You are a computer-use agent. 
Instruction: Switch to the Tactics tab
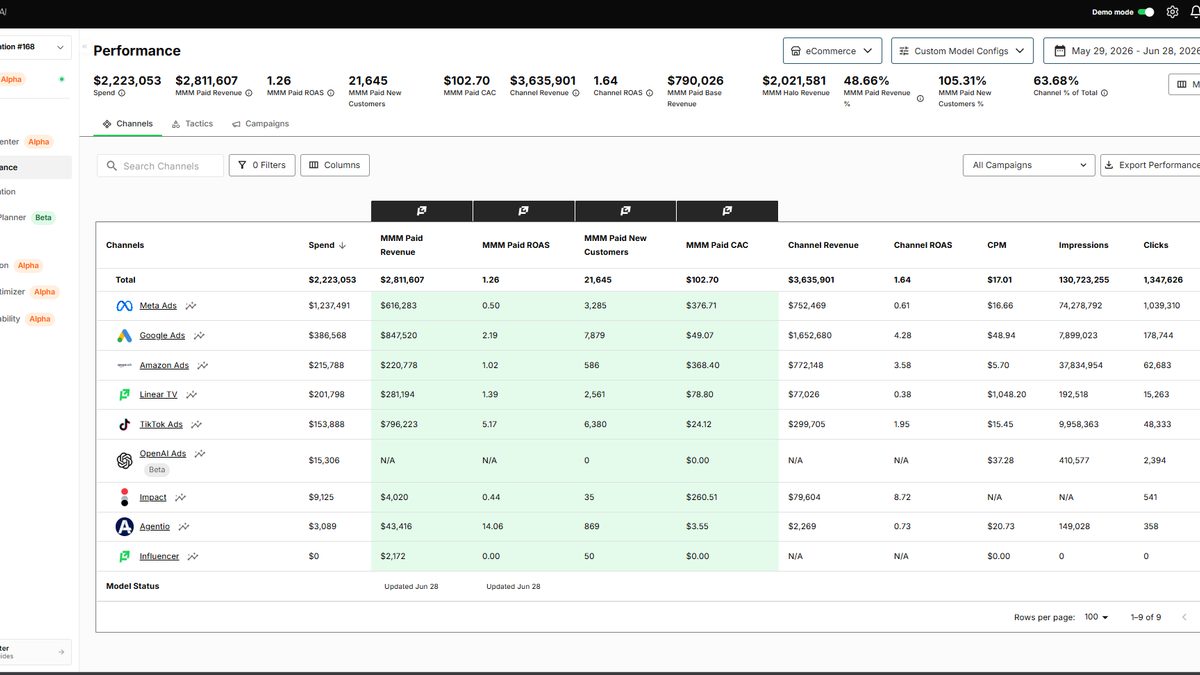coord(192,124)
